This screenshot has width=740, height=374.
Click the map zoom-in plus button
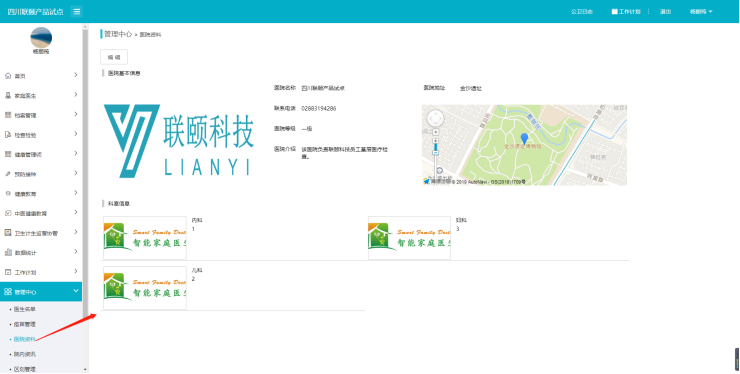[x=435, y=141]
